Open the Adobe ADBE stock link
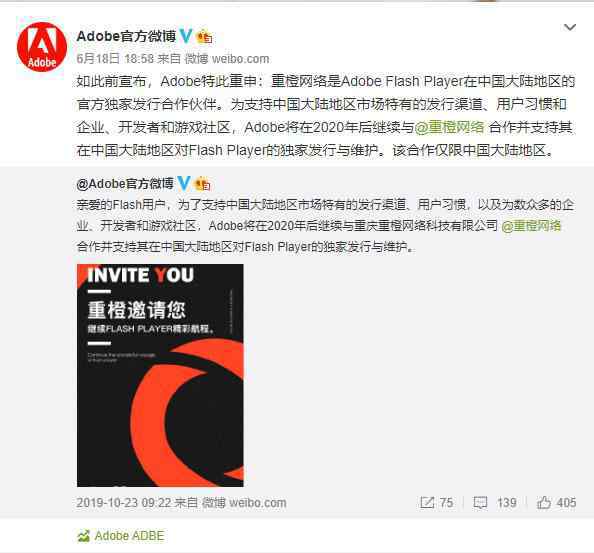This screenshot has height=553, width=594. (129, 536)
